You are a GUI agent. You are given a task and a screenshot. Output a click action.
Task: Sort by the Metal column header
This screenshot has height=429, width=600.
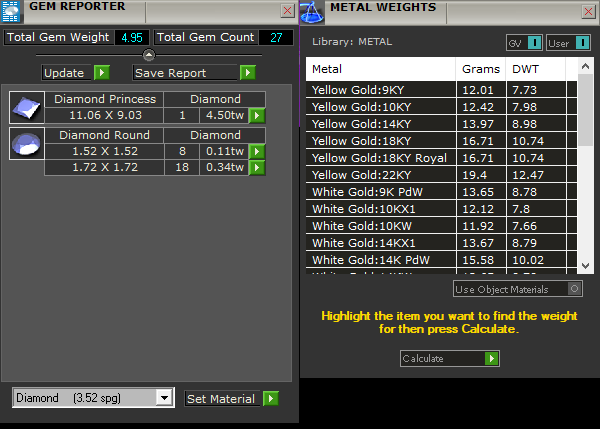pos(380,69)
